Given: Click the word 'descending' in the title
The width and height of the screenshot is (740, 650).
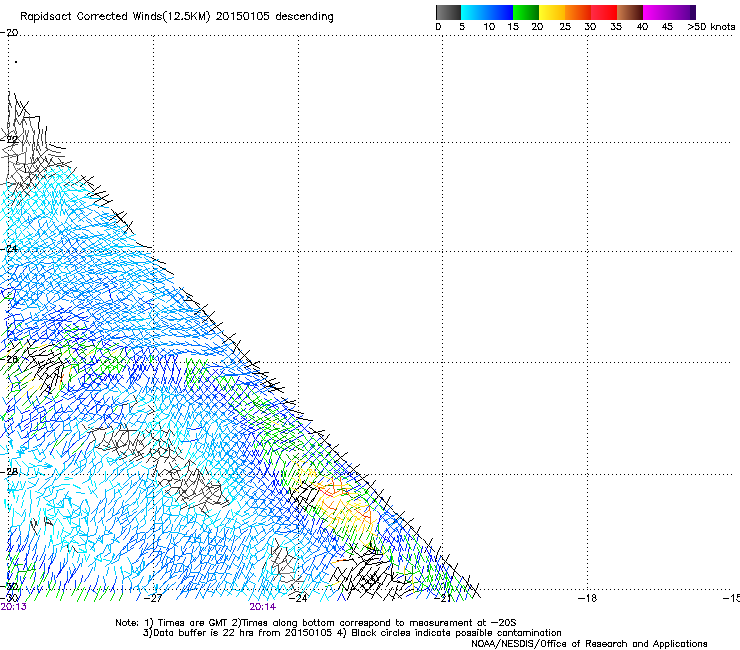Looking at the screenshot, I should 304,17.
